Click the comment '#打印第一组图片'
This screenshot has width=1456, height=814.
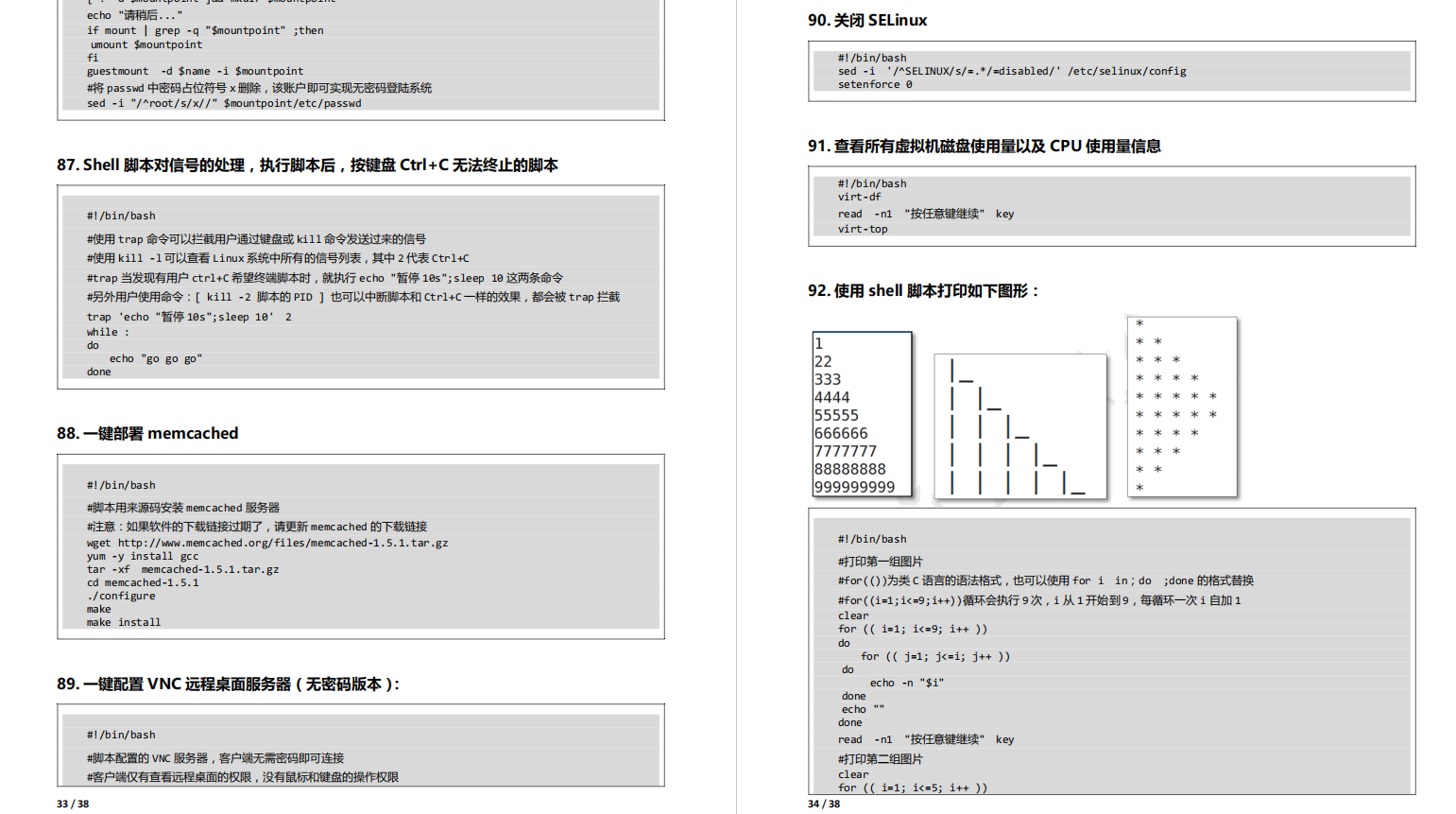[x=881, y=562]
